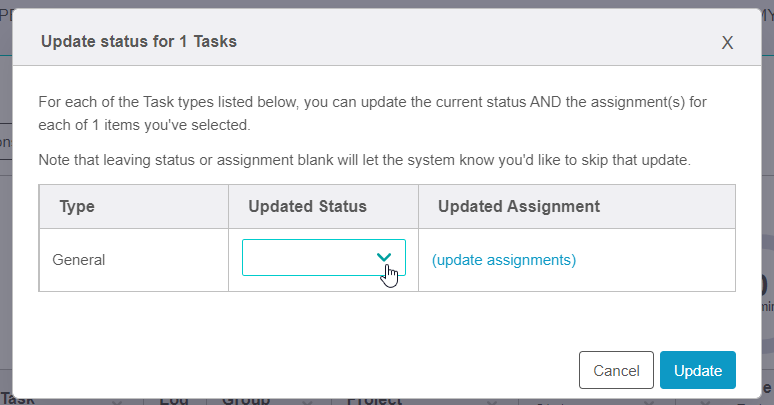The image size is (774, 405).
Task: Click the Type column header
Action: point(77,206)
